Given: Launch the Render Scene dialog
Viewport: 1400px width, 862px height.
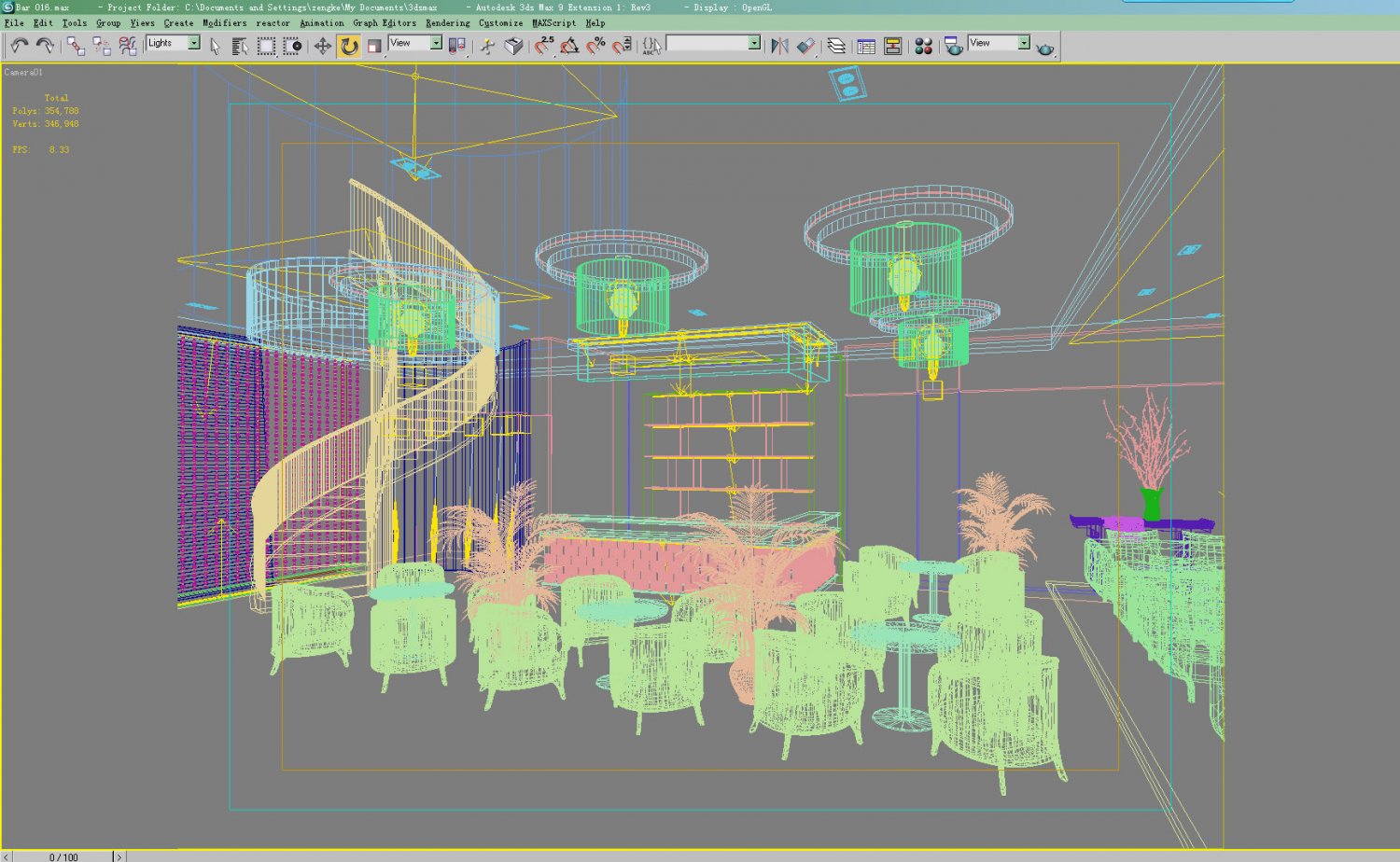Looking at the screenshot, I should [x=951, y=44].
